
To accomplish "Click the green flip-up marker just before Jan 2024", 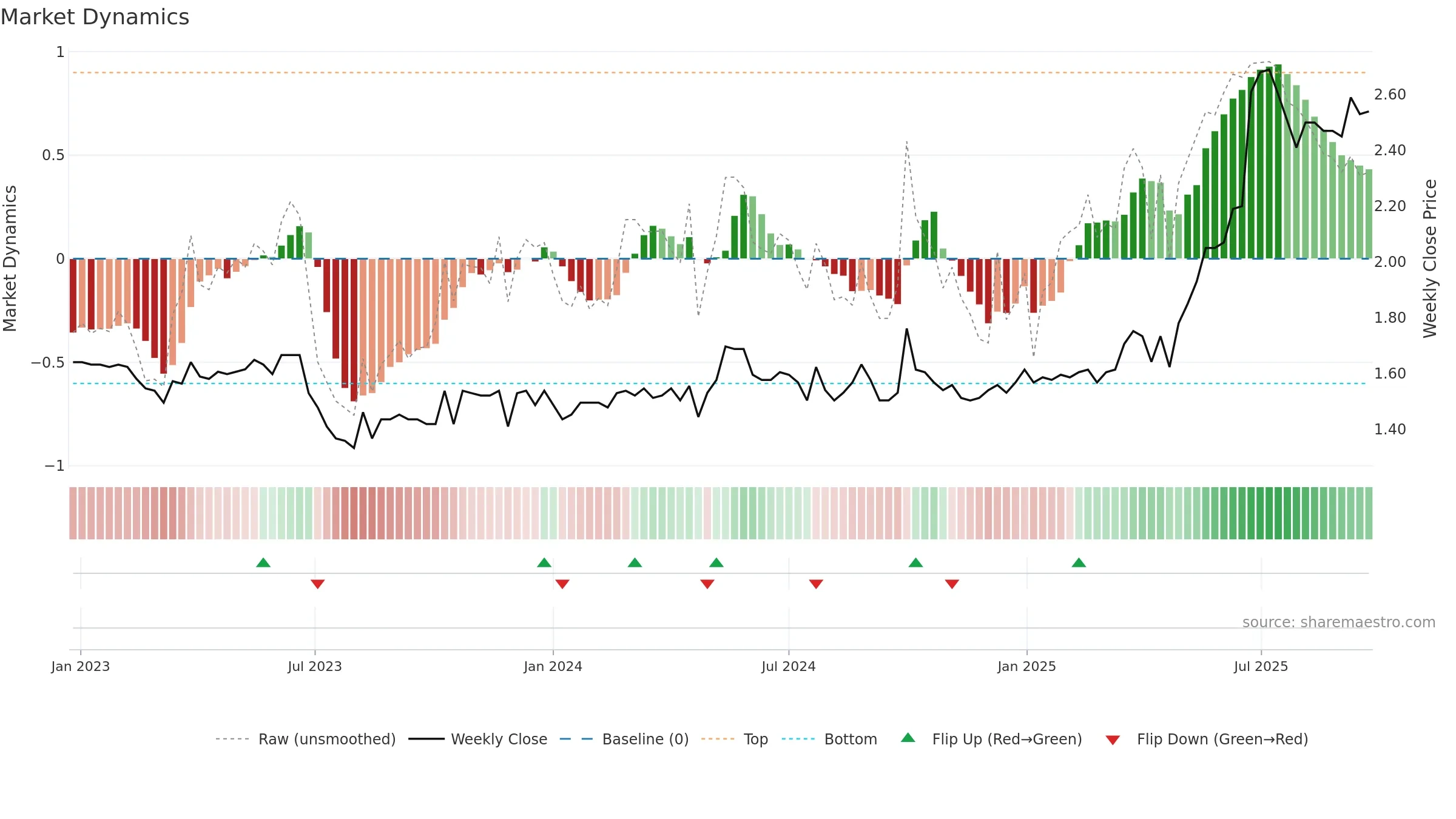I will point(544,562).
